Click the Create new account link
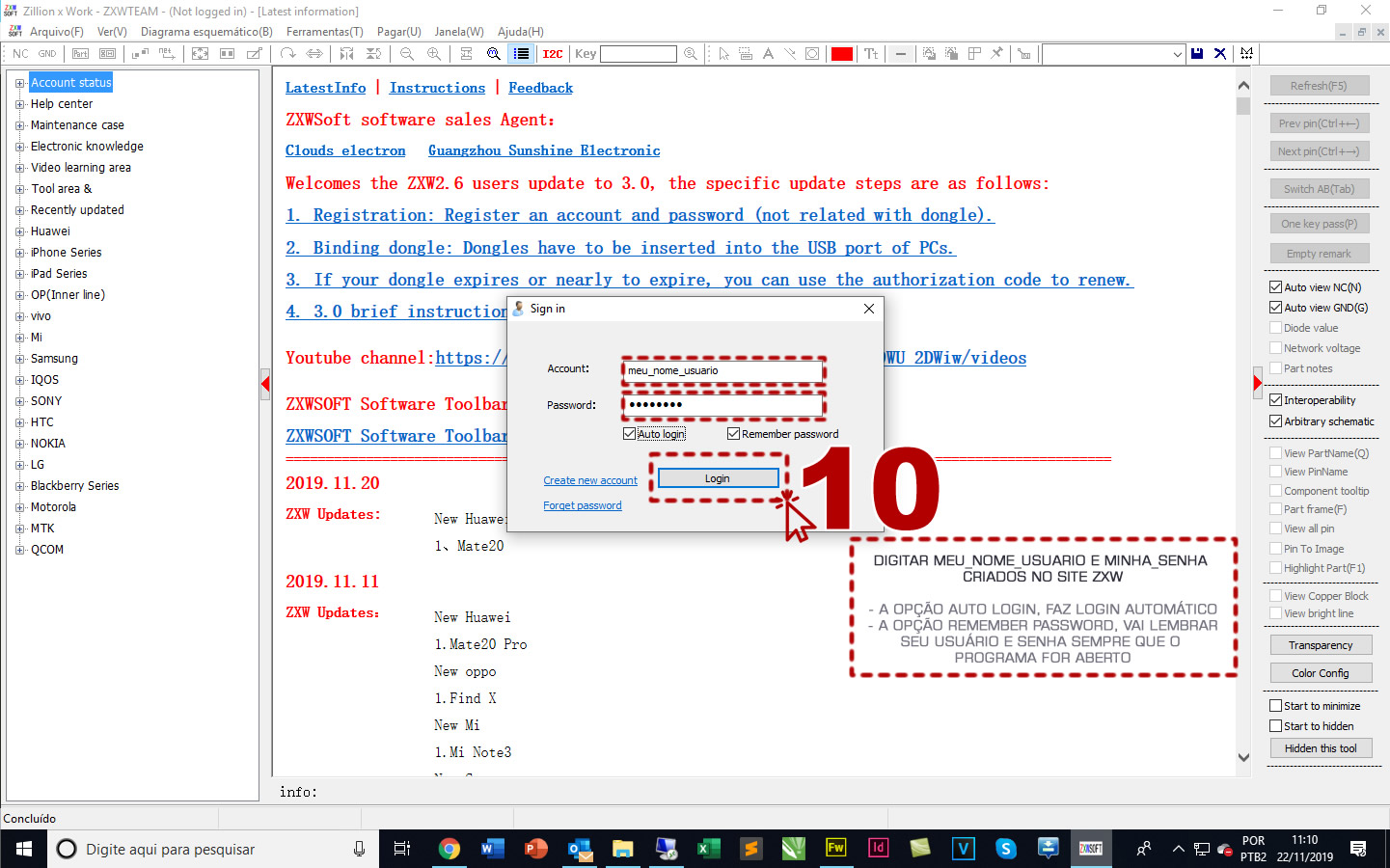 pyautogui.click(x=589, y=480)
